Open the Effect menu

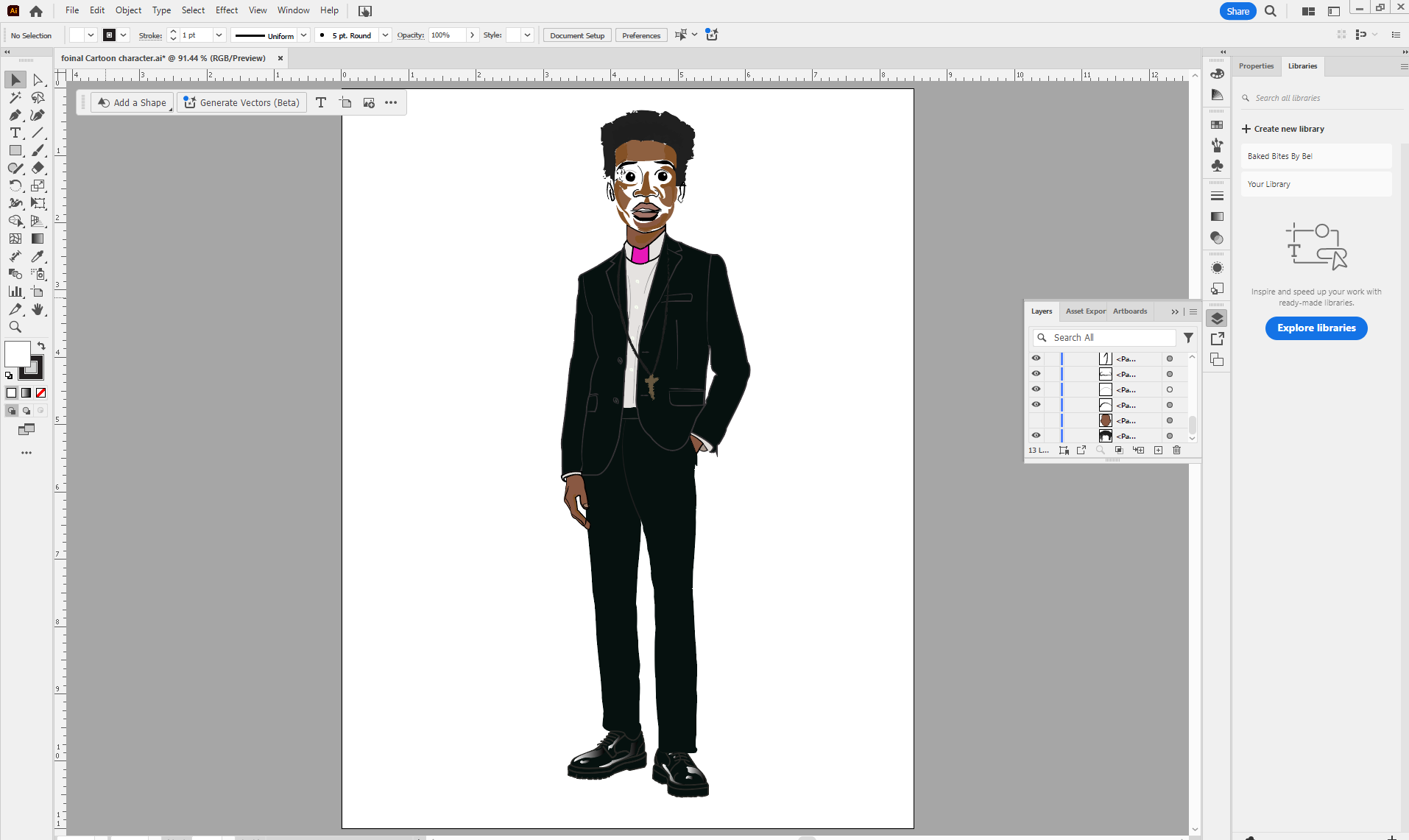pyautogui.click(x=227, y=10)
